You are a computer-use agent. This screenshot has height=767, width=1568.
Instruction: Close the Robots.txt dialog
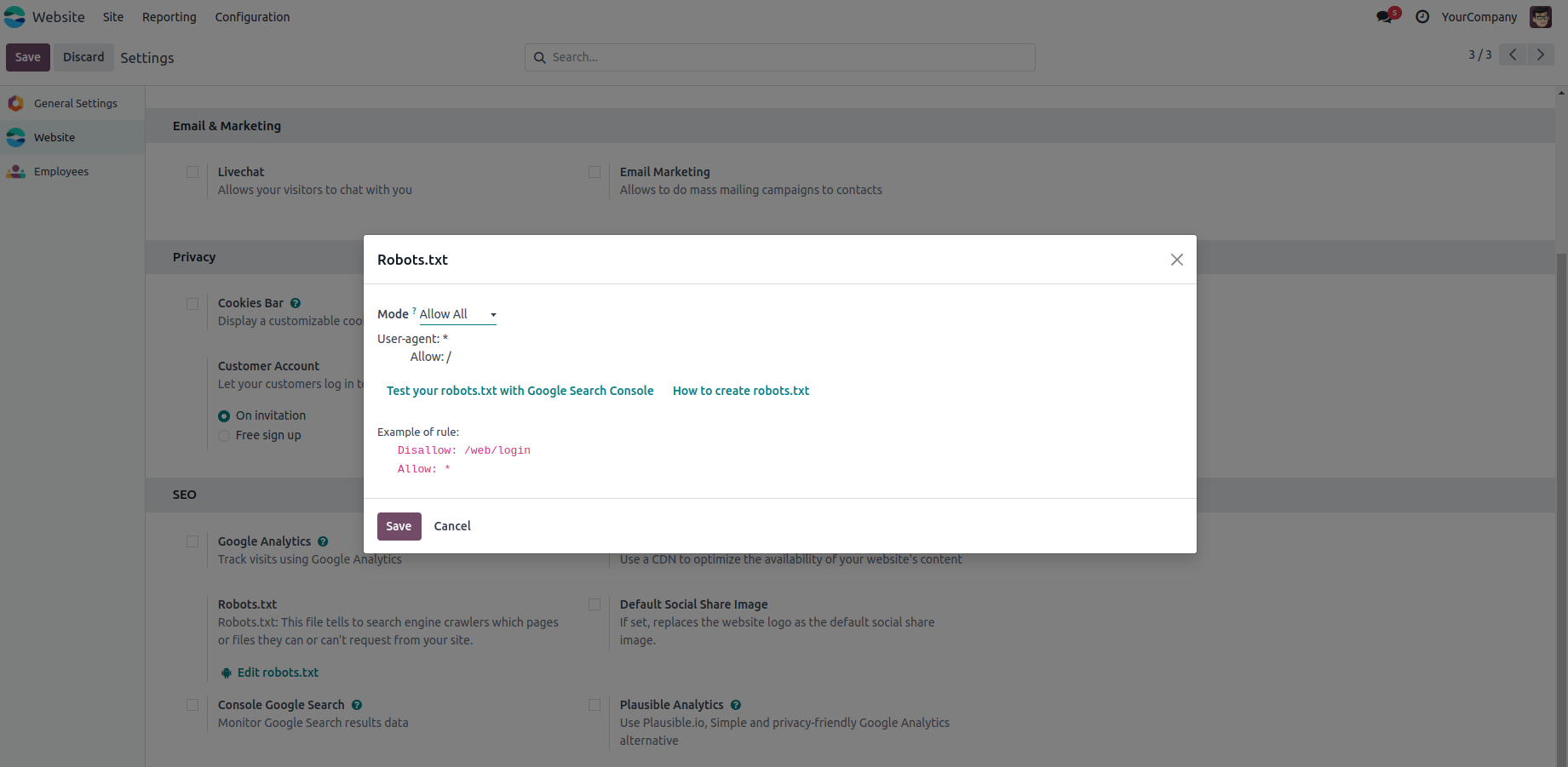(1176, 260)
